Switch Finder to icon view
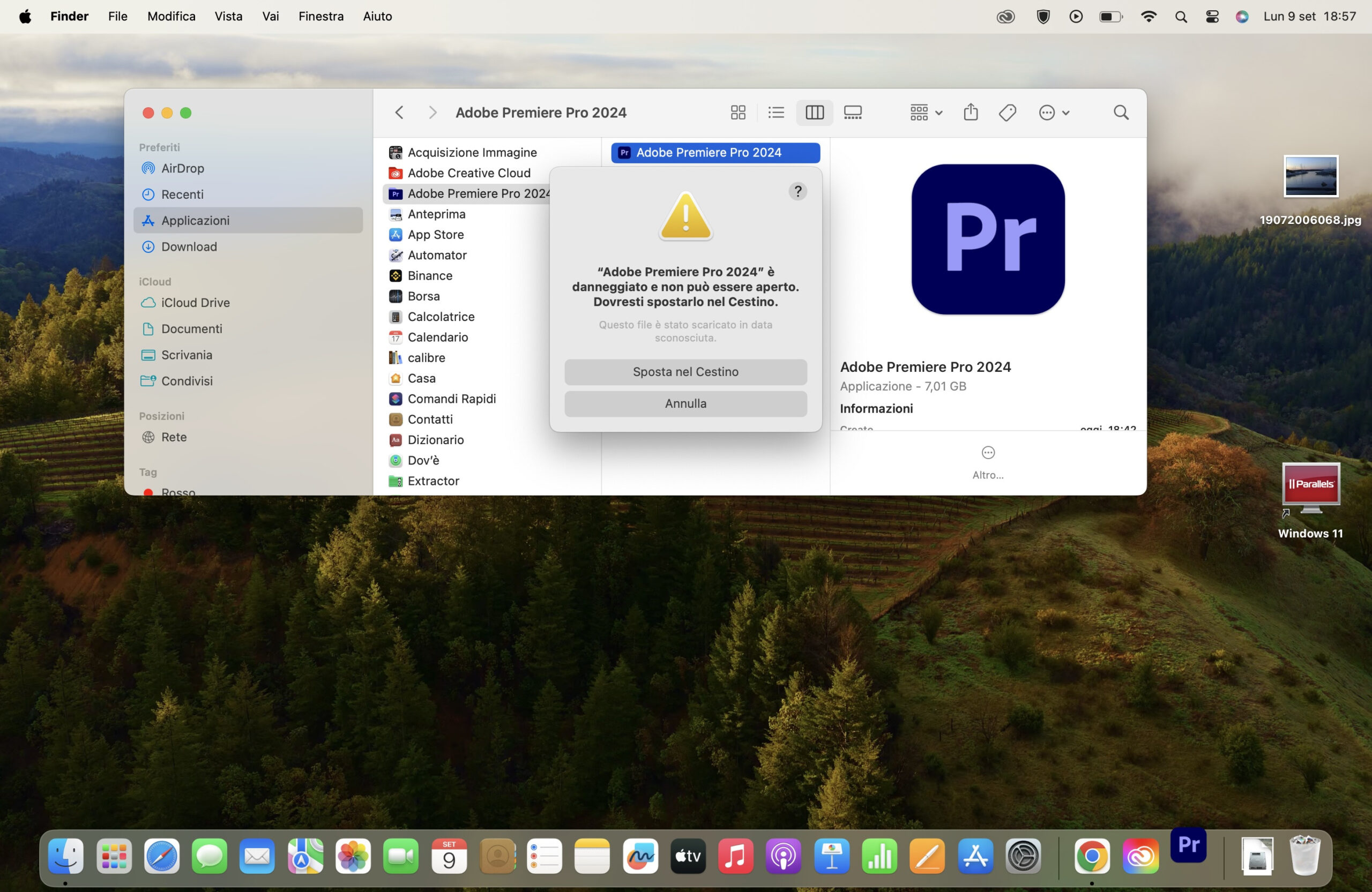Screen dimensions: 1372x892 [738, 113]
